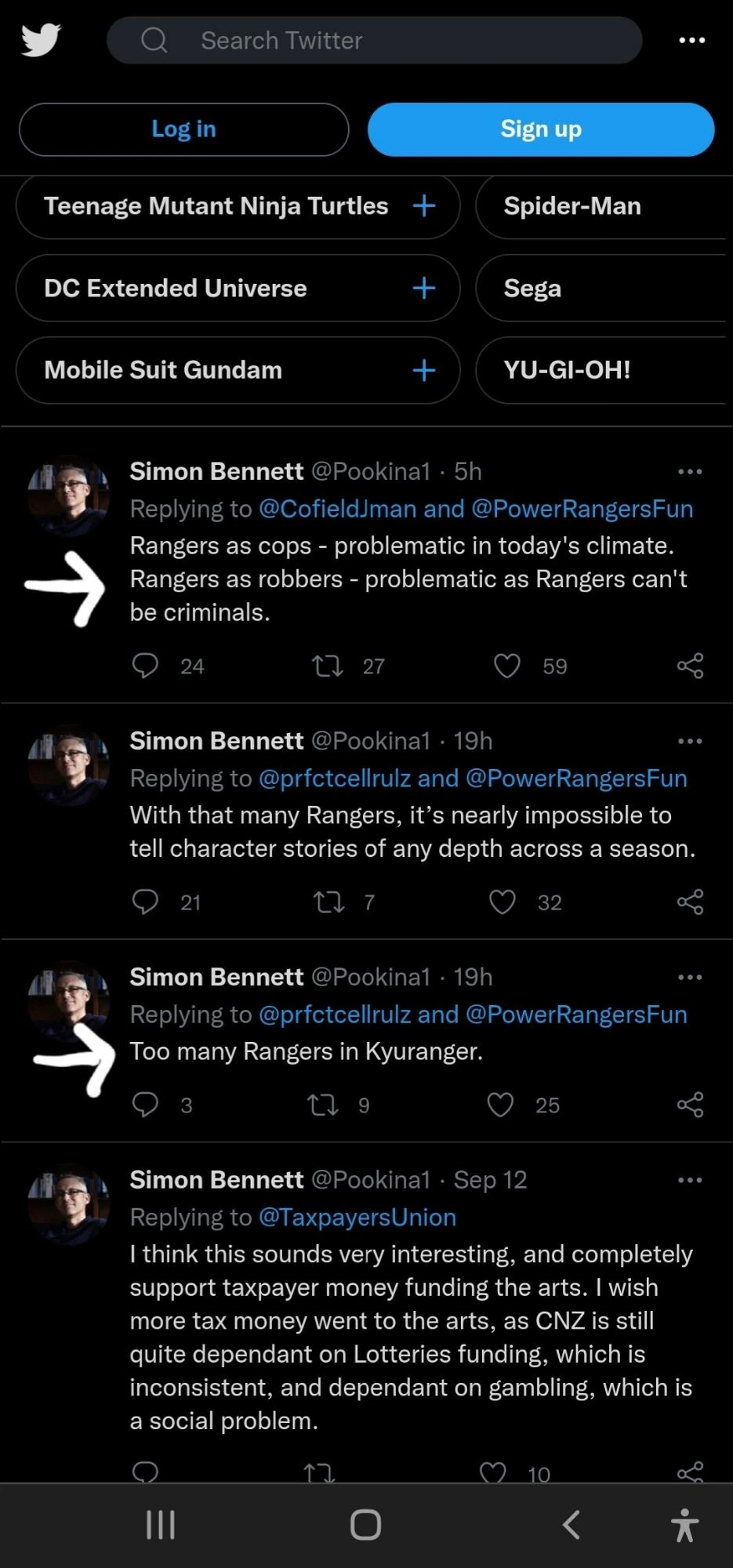Follow the Mobile Suit Gundam topic
This screenshot has height=1568, width=733.
[x=424, y=370]
